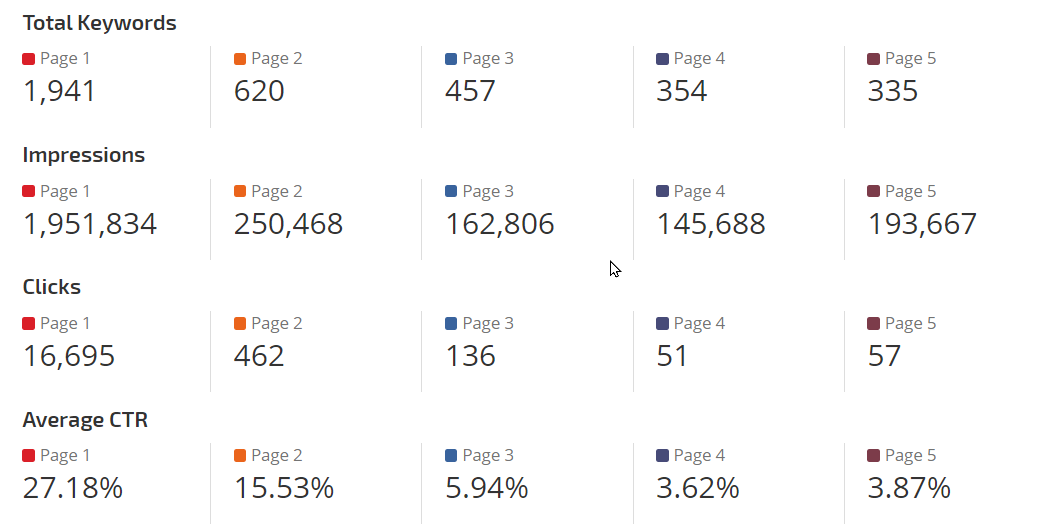This screenshot has height=524, width=1055.
Task: Select the Total Keywords heading
Action: coord(99,23)
